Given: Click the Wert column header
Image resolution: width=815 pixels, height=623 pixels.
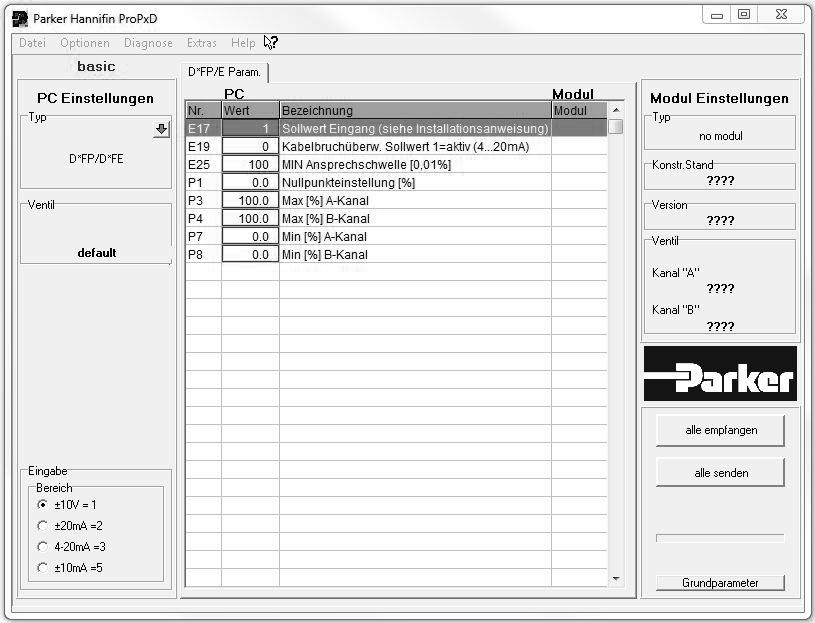Looking at the screenshot, I should (251, 110).
